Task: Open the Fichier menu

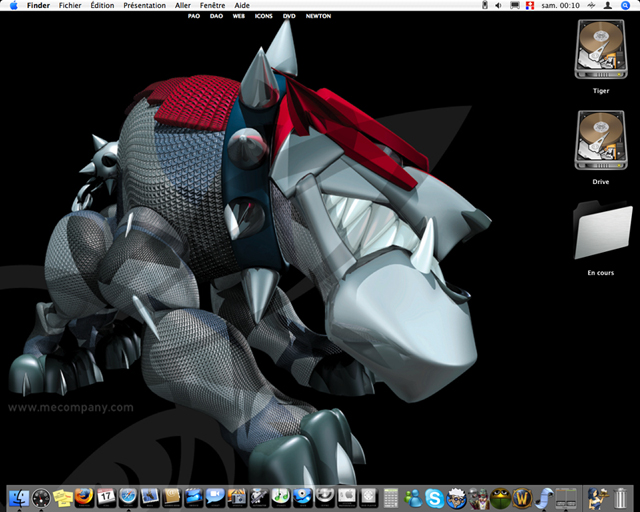Action: [x=70, y=5]
